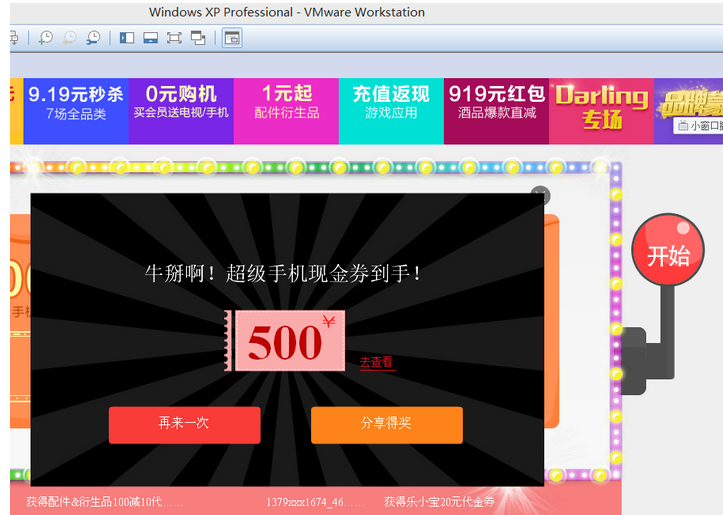Show or hide the VMware library sidebar
723x515 pixels.
tap(127, 38)
